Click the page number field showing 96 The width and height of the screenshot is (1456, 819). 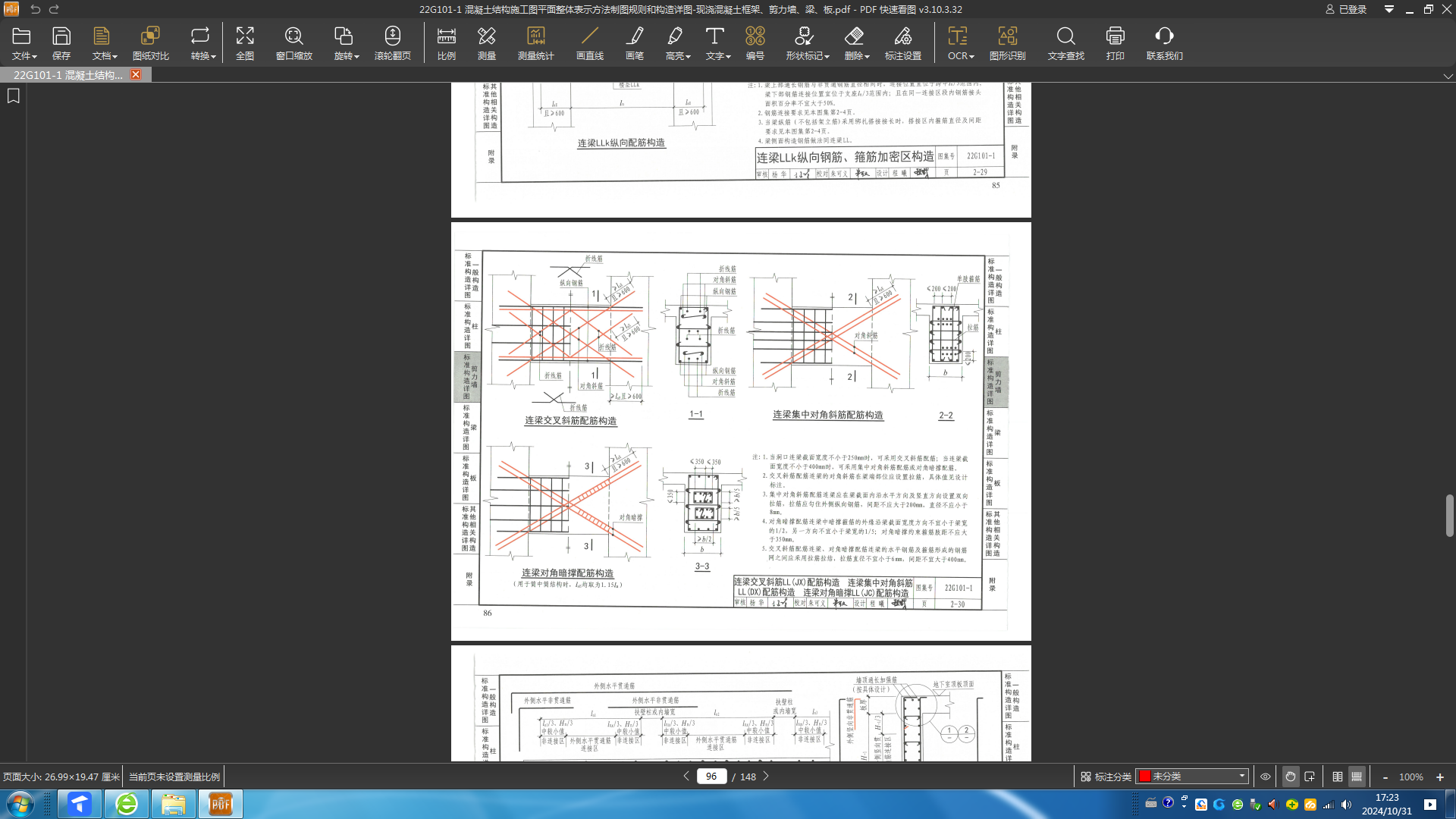pos(711,777)
